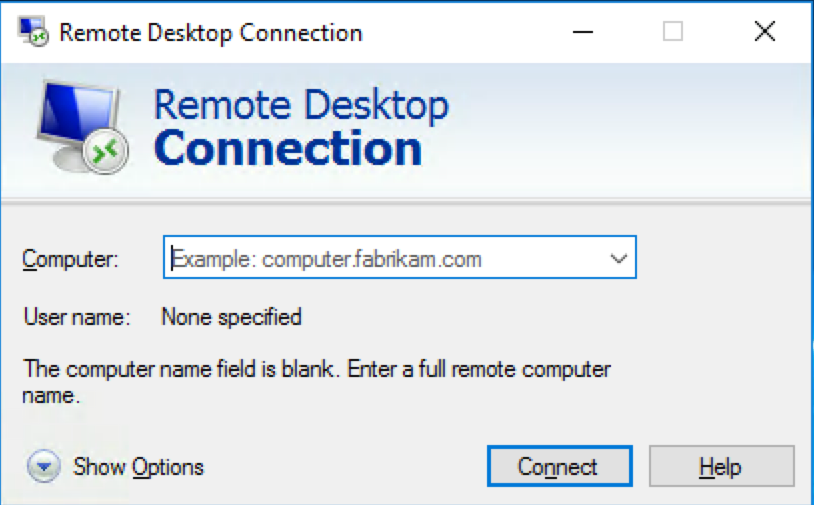Image resolution: width=814 pixels, height=505 pixels.
Task: Click the "Computer:" field label
Action: click(x=70, y=260)
